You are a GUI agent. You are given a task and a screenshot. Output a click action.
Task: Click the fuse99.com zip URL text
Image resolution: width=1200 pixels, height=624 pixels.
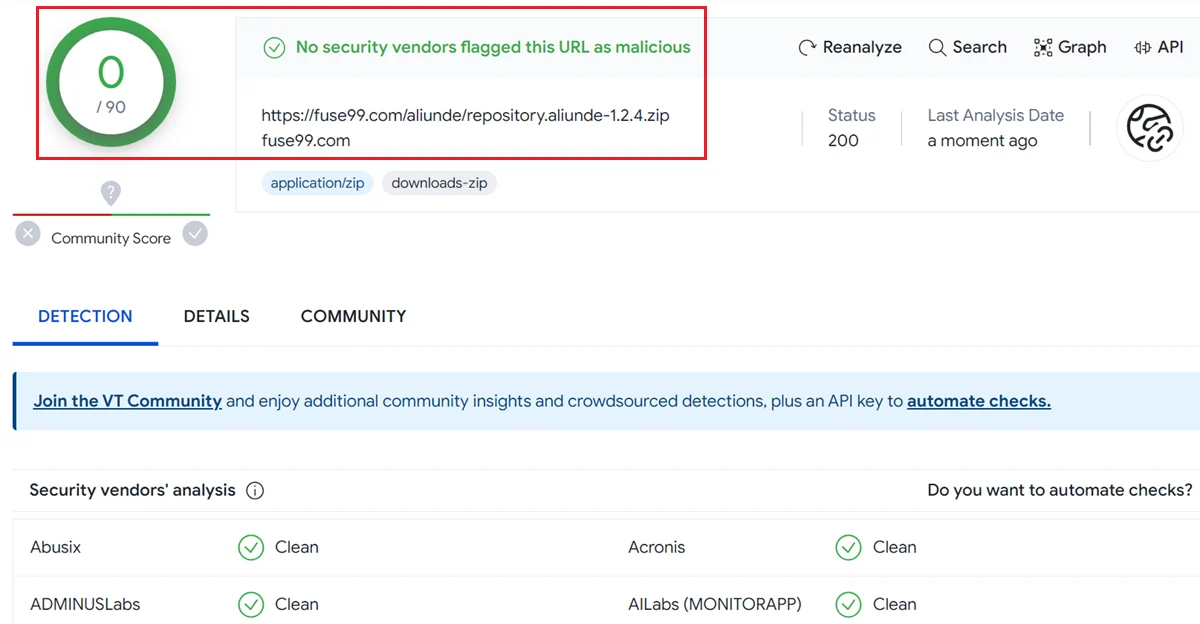(x=465, y=115)
